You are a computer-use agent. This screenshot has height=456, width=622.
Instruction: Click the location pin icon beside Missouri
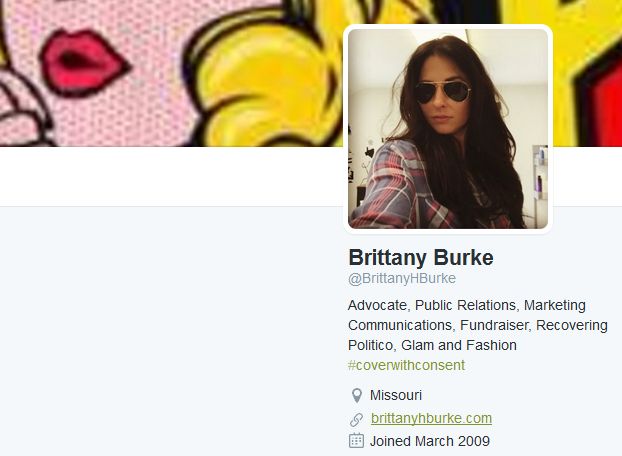tap(357, 395)
